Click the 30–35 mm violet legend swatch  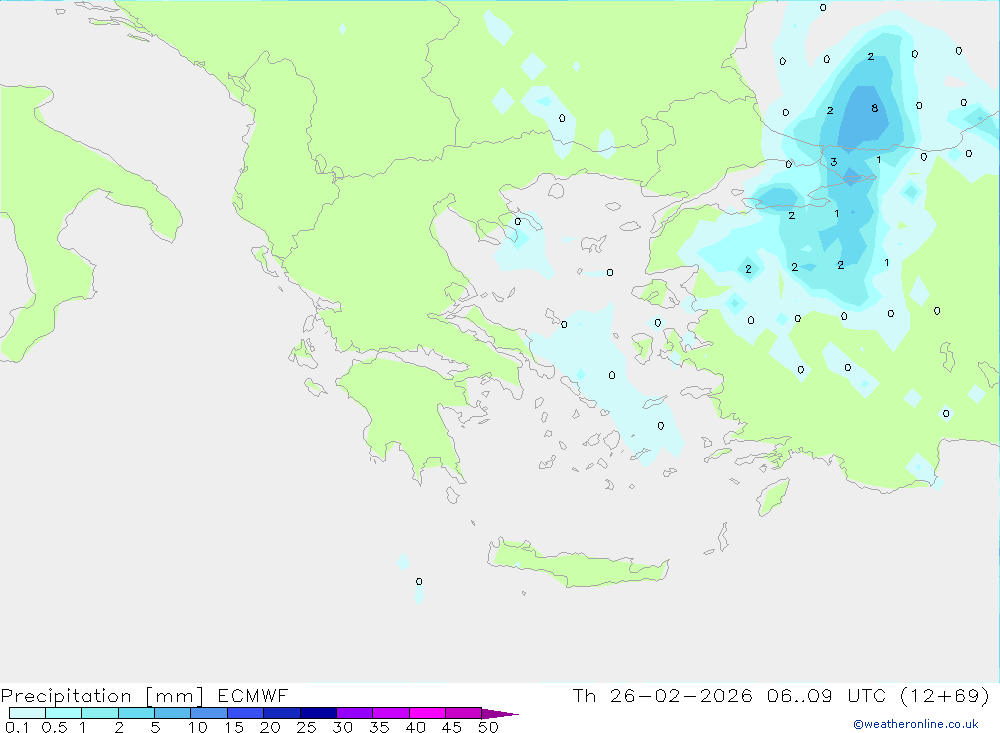click(x=355, y=713)
